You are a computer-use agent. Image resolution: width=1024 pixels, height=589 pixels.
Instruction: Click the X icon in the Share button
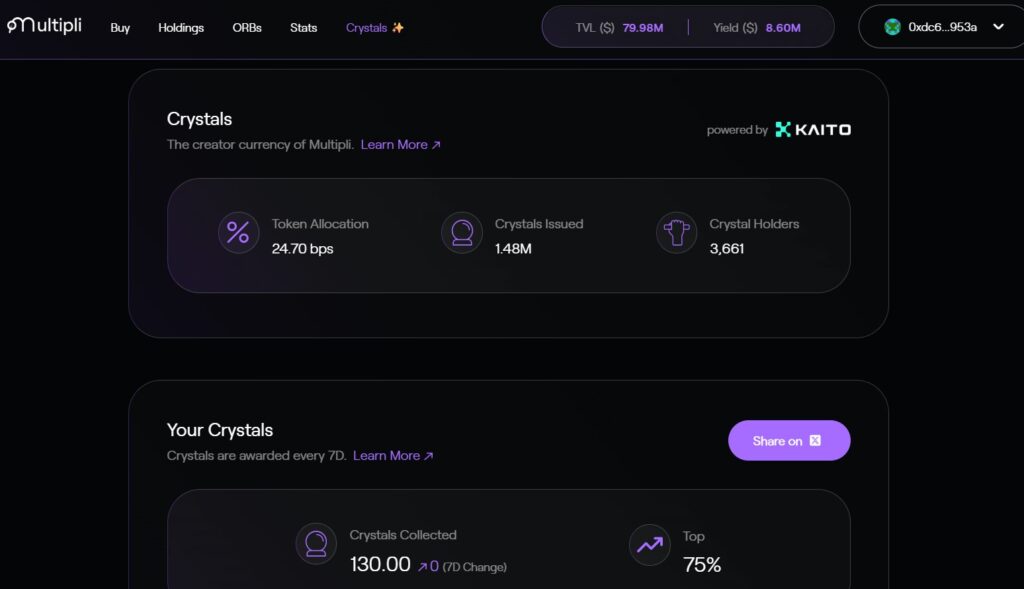click(815, 441)
